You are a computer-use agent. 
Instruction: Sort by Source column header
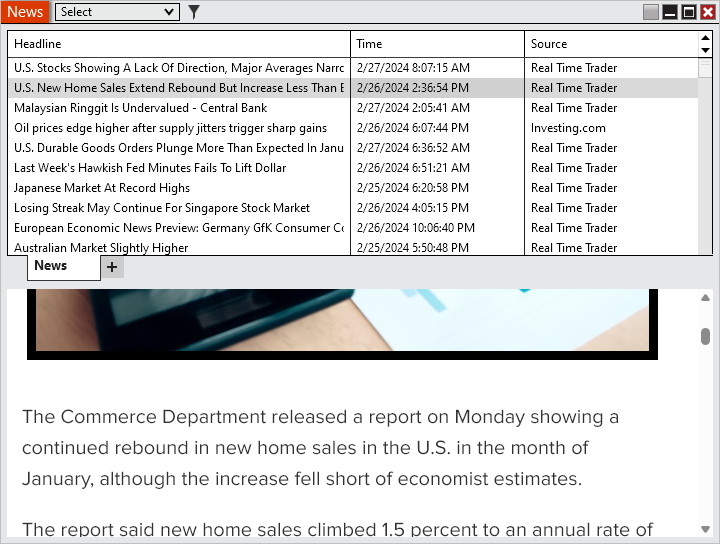click(610, 44)
